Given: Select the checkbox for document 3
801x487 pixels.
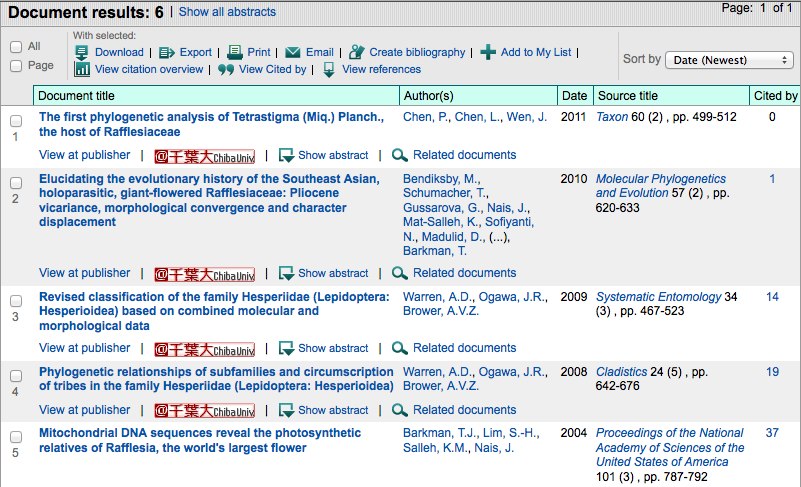Looking at the screenshot, I should point(15,301).
